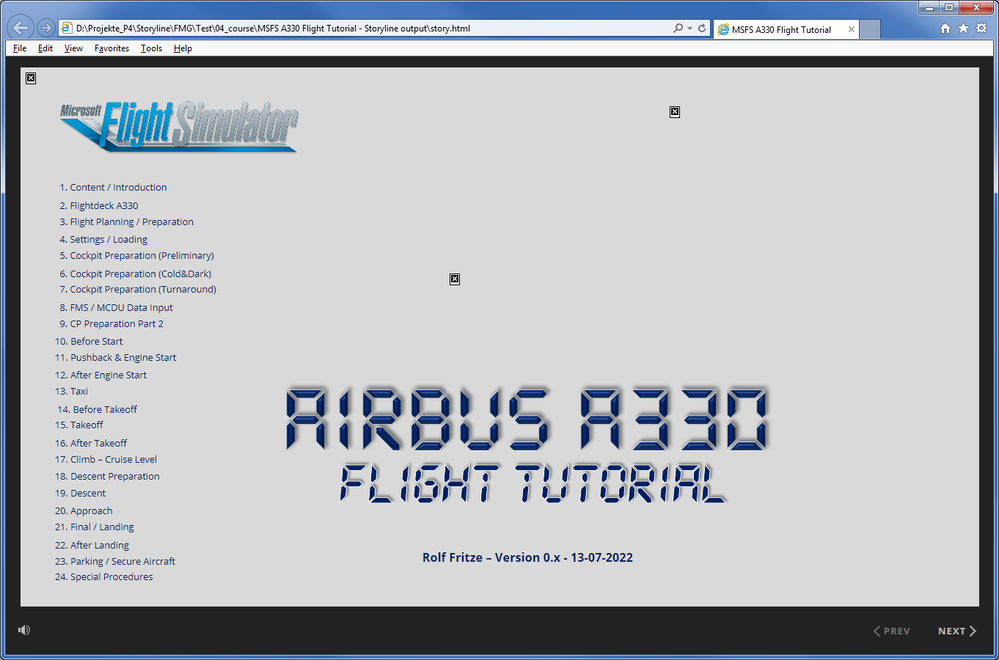Click broken image icon in slide center

pyautogui.click(x=454, y=279)
